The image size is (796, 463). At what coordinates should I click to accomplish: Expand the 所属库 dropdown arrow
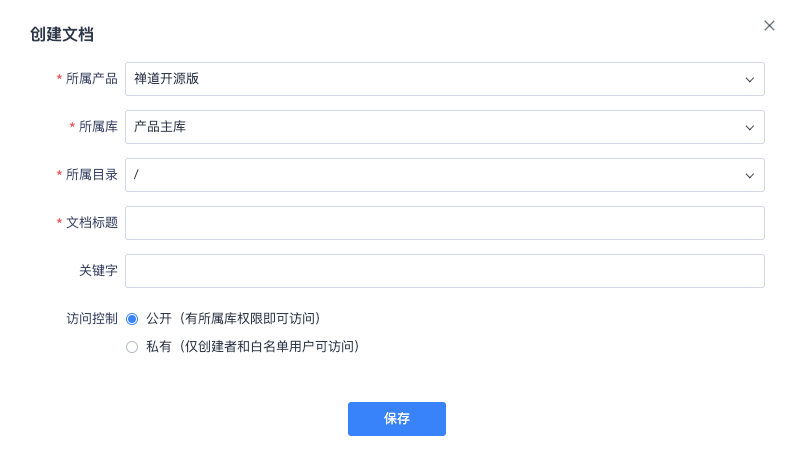(749, 127)
